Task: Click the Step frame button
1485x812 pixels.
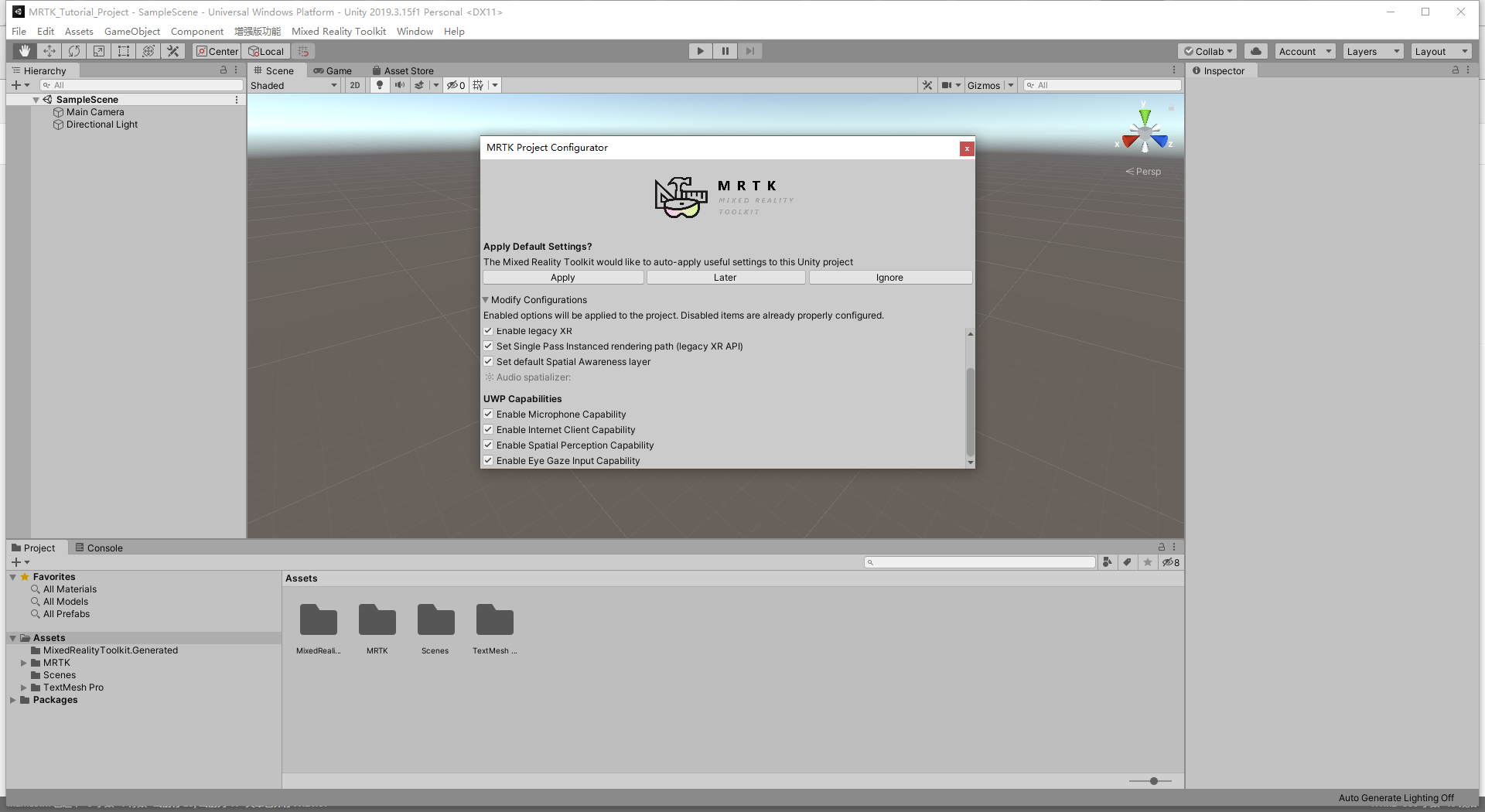Action: coord(749,51)
